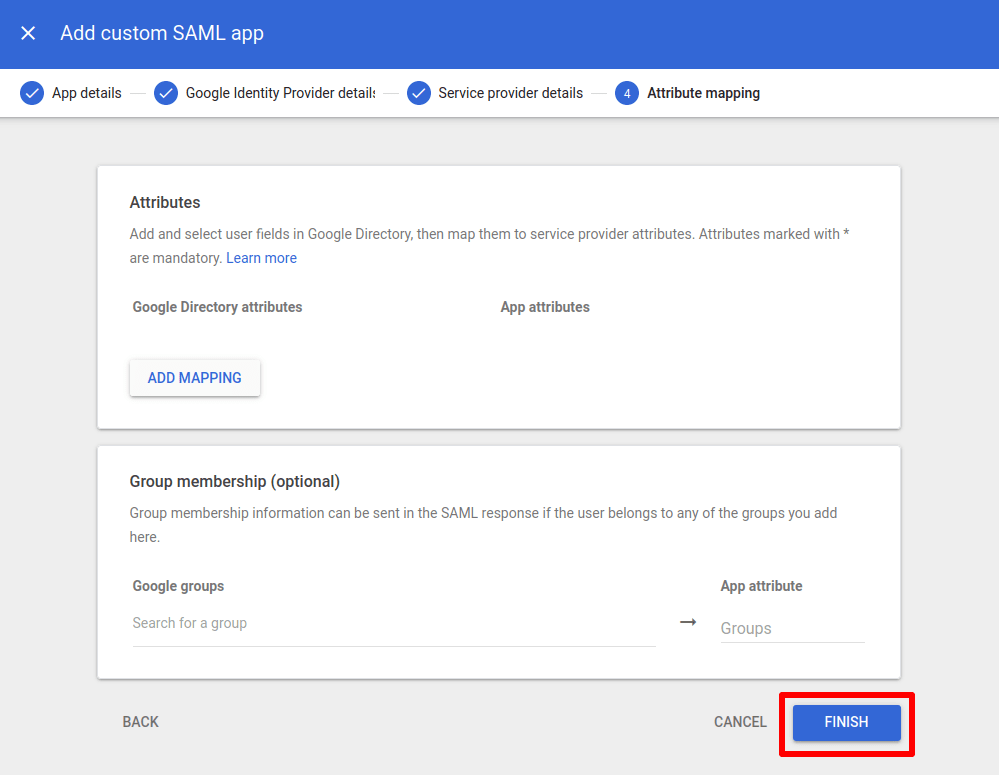The width and height of the screenshot is (999, 775).
Task: Select Service provider details step
Action: tap(510, 93)
